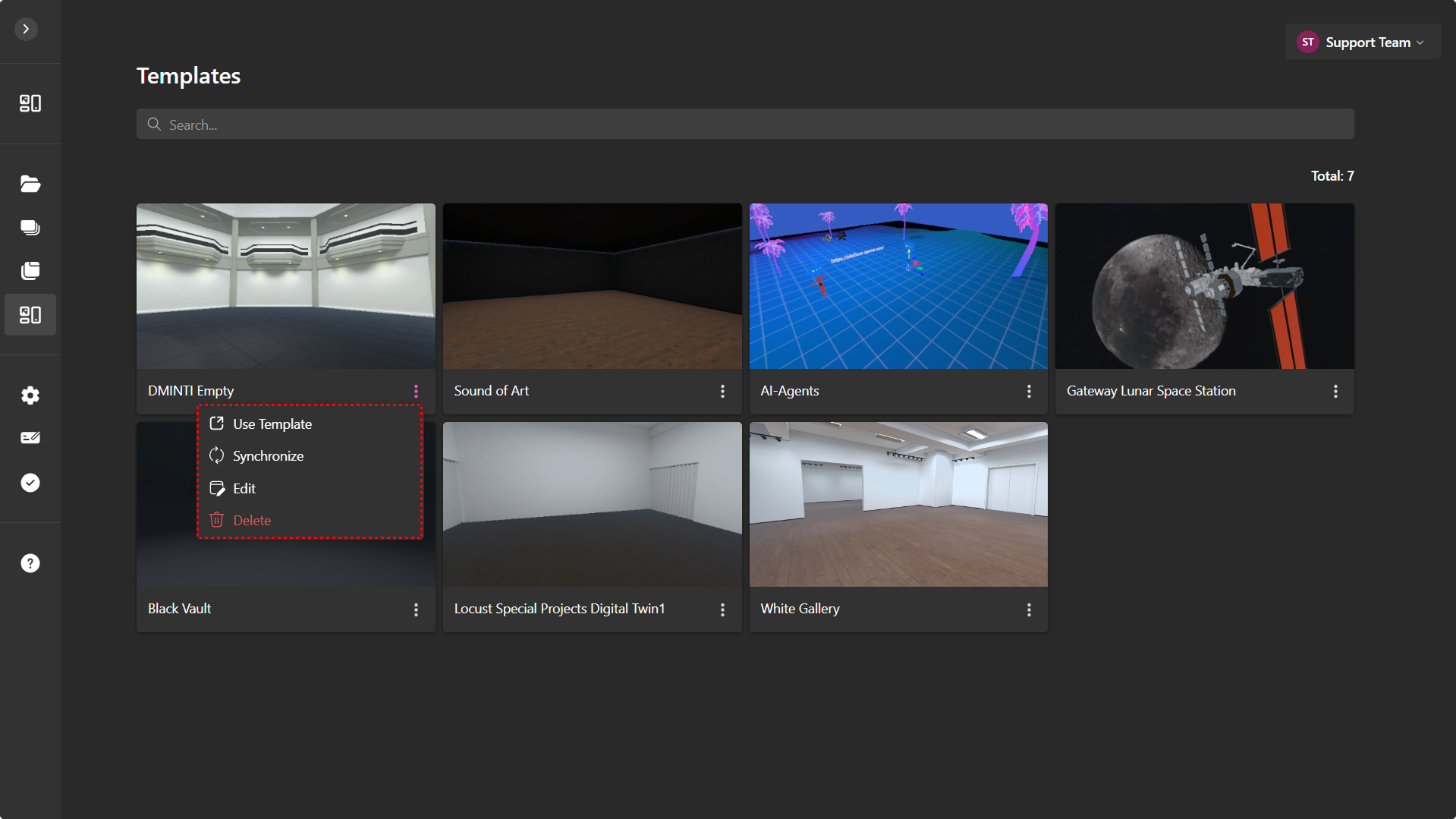This screenshot has height=819, width=1456.
Task: Expand the Support Team account dropdown
Action: tap(1363, 43)
